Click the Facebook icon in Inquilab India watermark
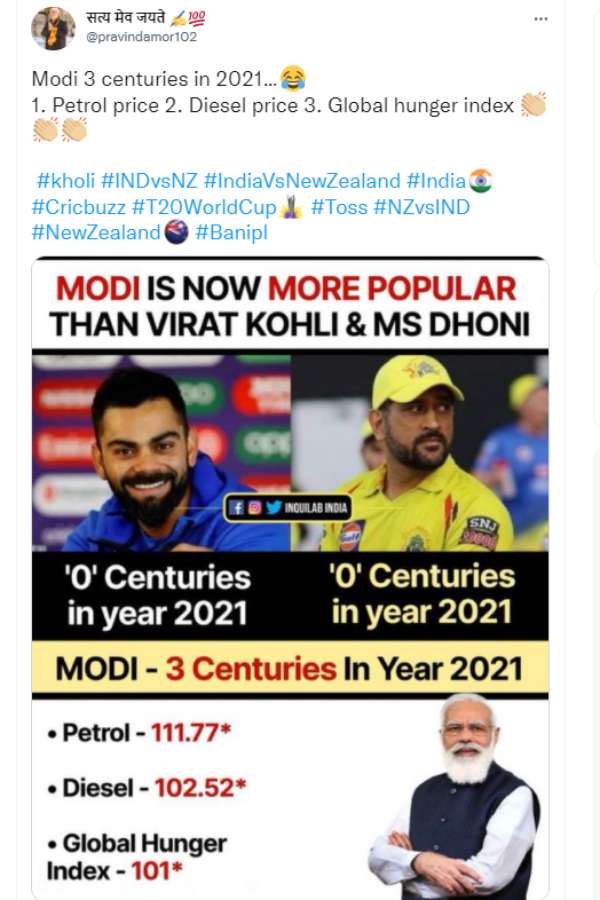The height and width of the screenshot is (900, 600). [x=236, y=507]
